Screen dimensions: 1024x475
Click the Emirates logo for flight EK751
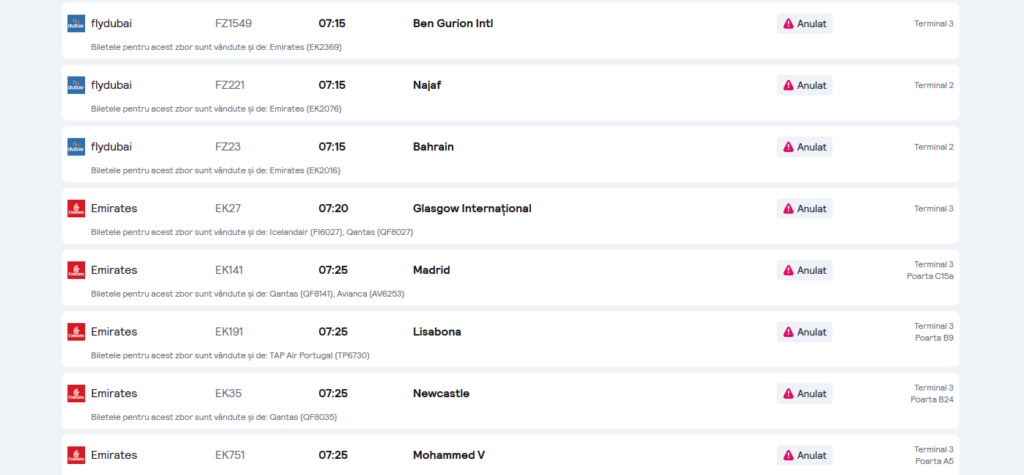coord(76,455)
